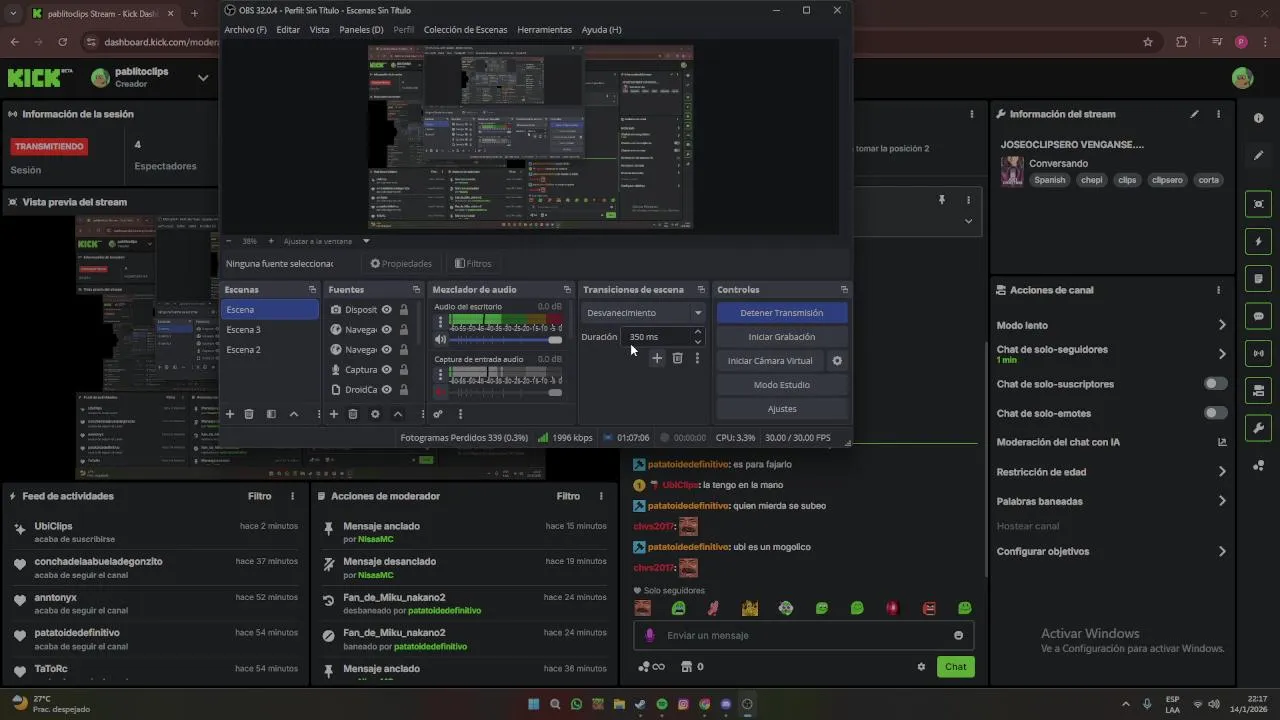The image size is (1280, 720).
Task: Toggle Chat de solo-suscriptores switch
Action: click(x=1216, y=384)
